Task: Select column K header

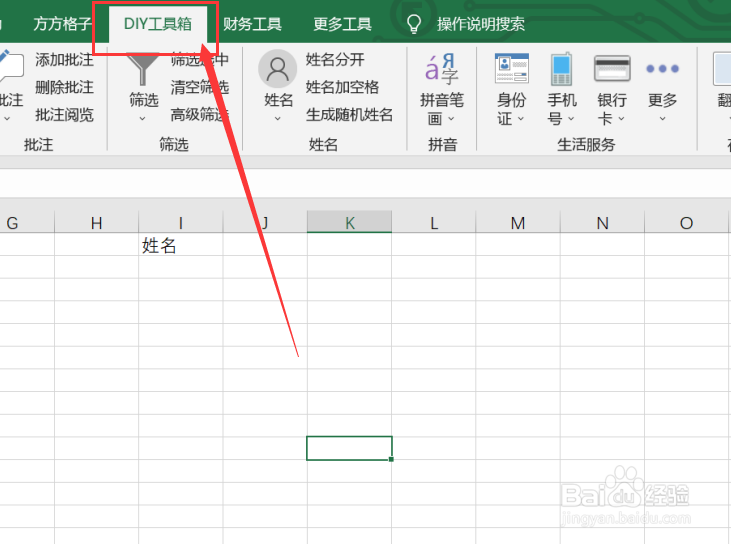Action: (x=349, y=222)
